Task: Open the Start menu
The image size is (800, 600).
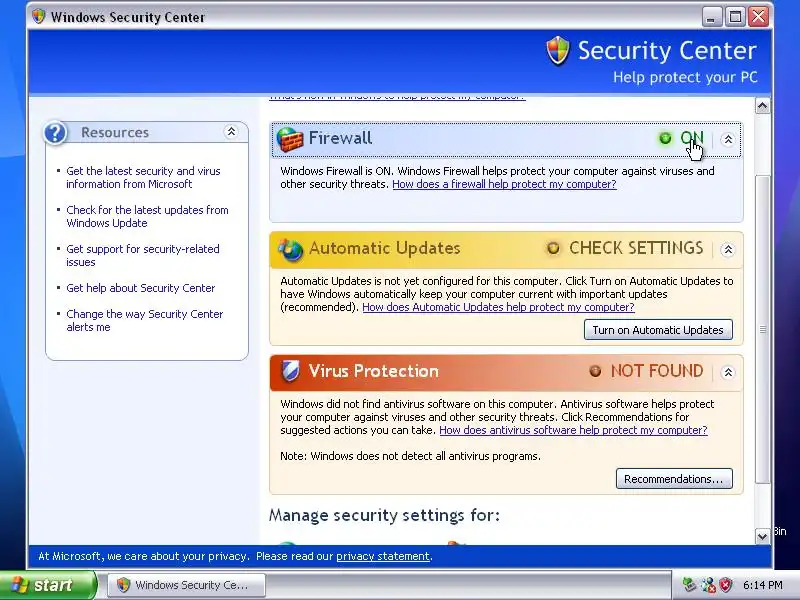Action: 47,585
